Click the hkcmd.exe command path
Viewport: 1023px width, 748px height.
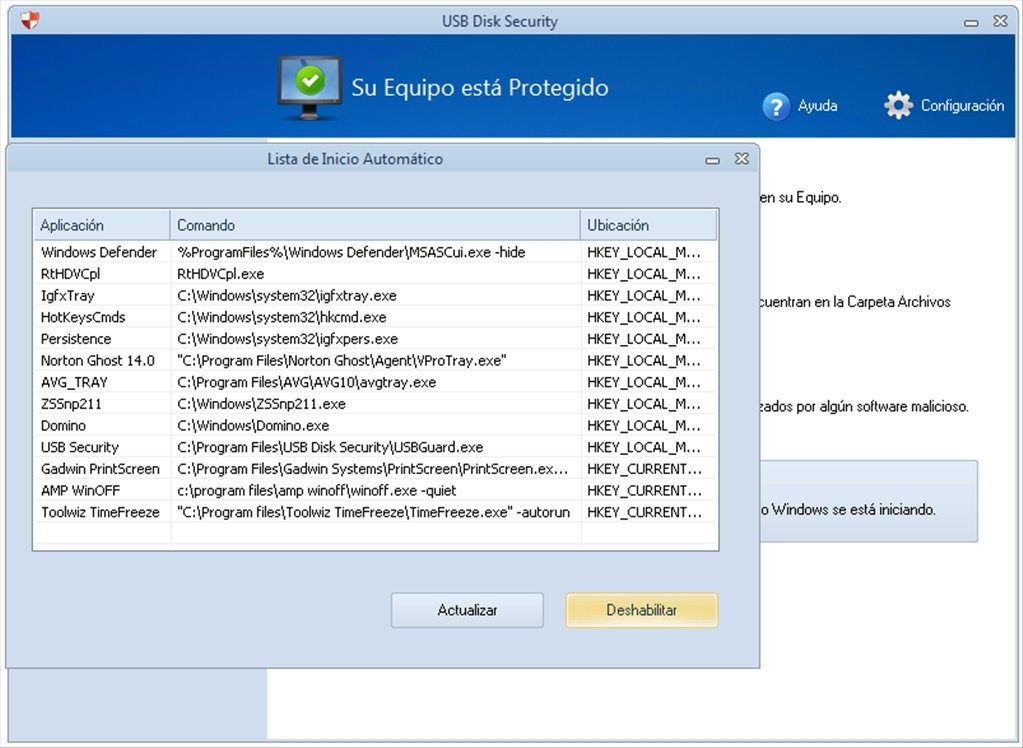point(282,317)
